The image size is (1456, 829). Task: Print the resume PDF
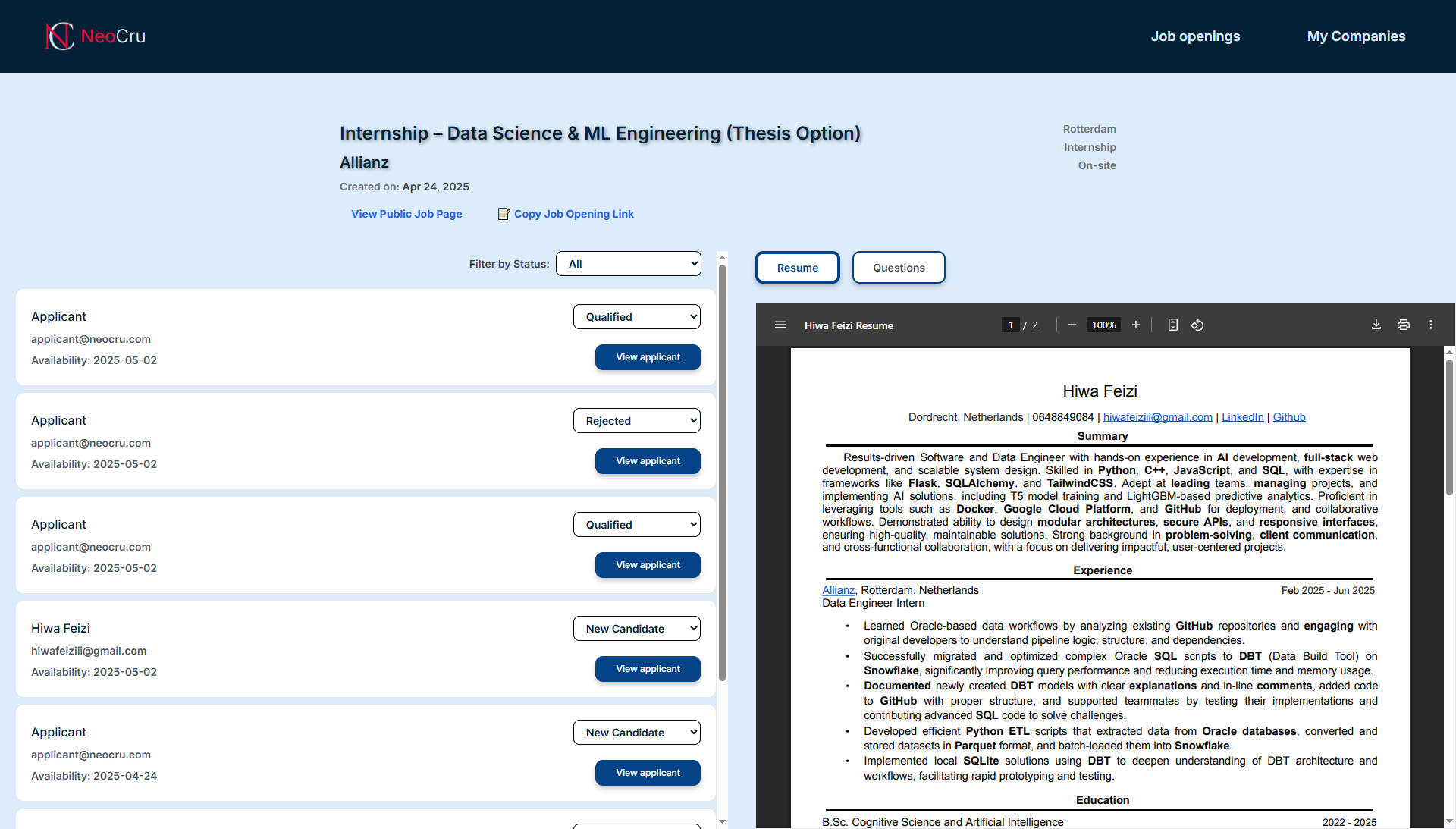pos(1404,325)
